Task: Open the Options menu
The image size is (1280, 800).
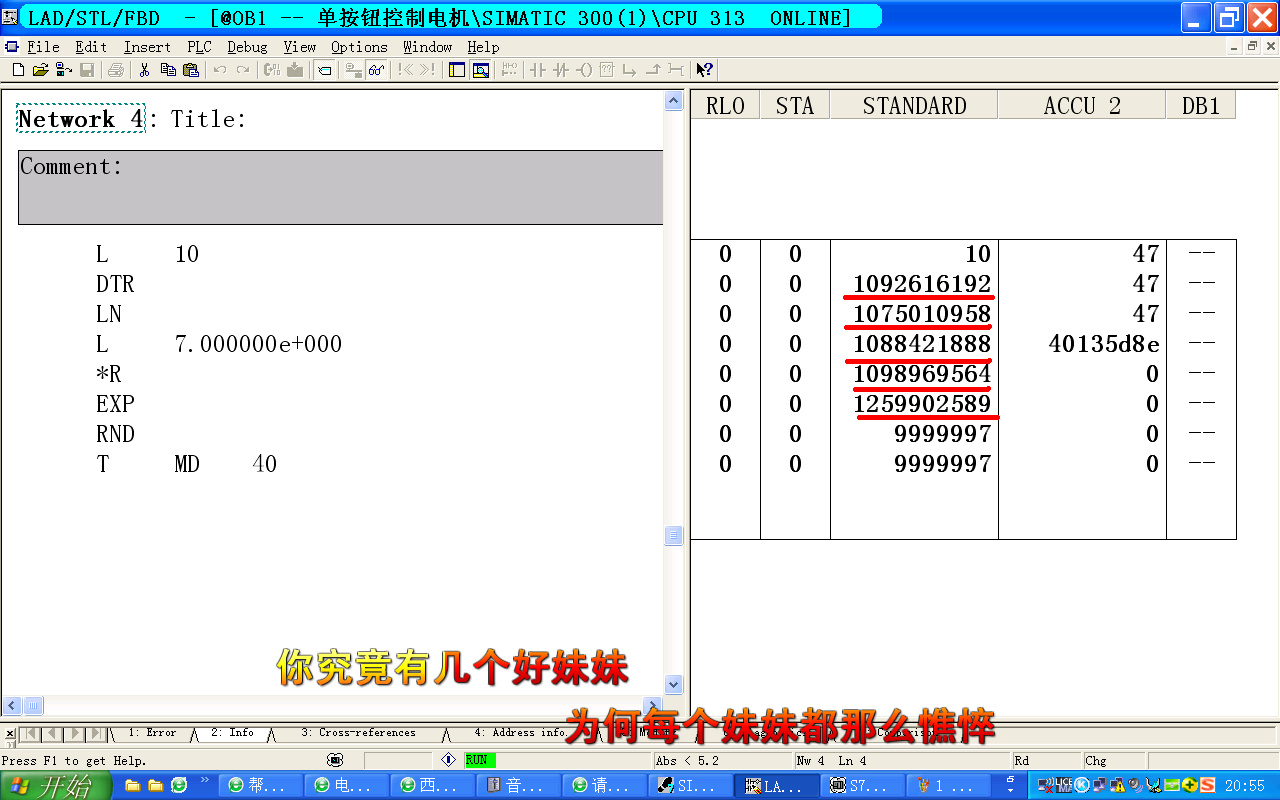Action: 359,47
